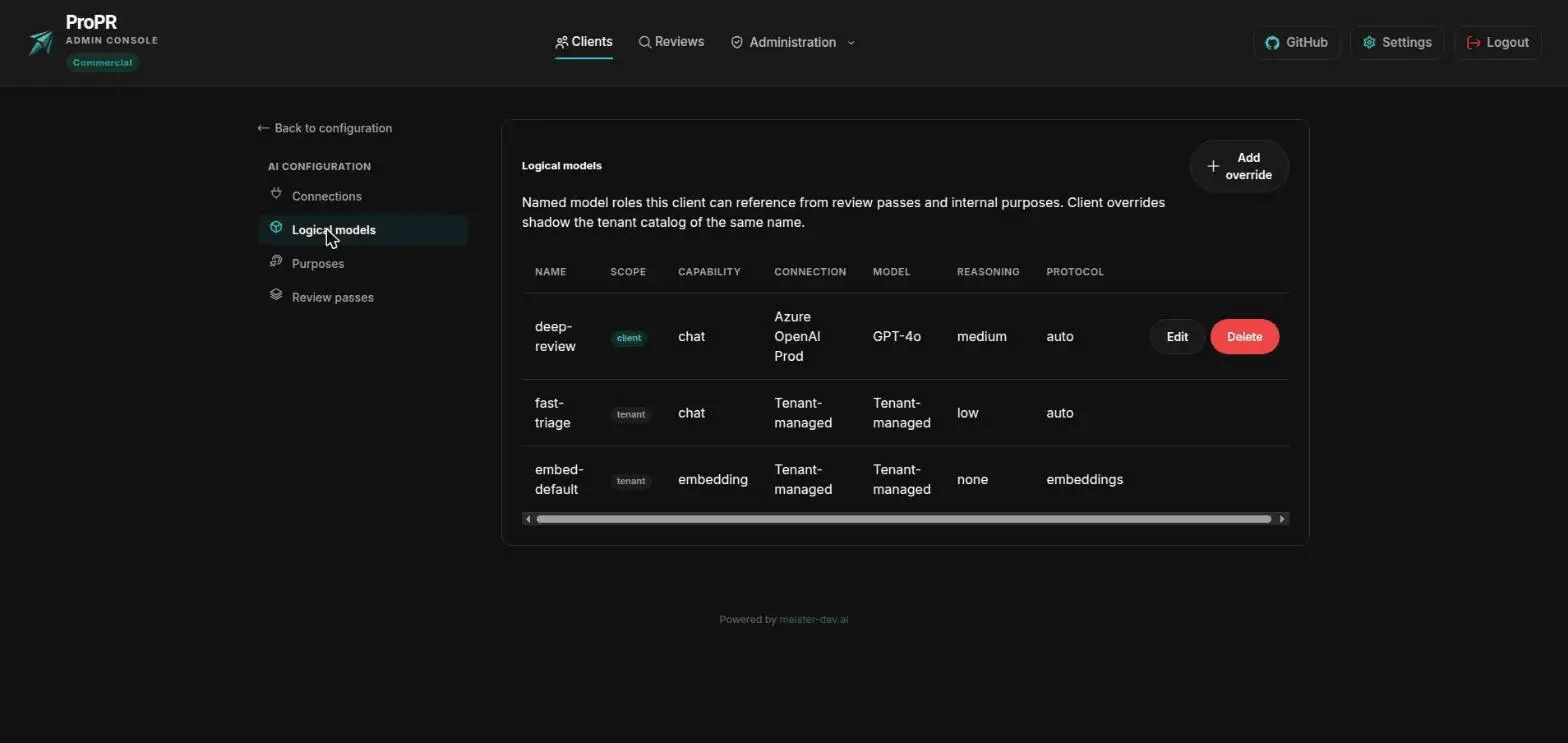Switch to the Reviews tab
Image resolution: width=1568 pixels, height=743 pixels.
(671, 42)
